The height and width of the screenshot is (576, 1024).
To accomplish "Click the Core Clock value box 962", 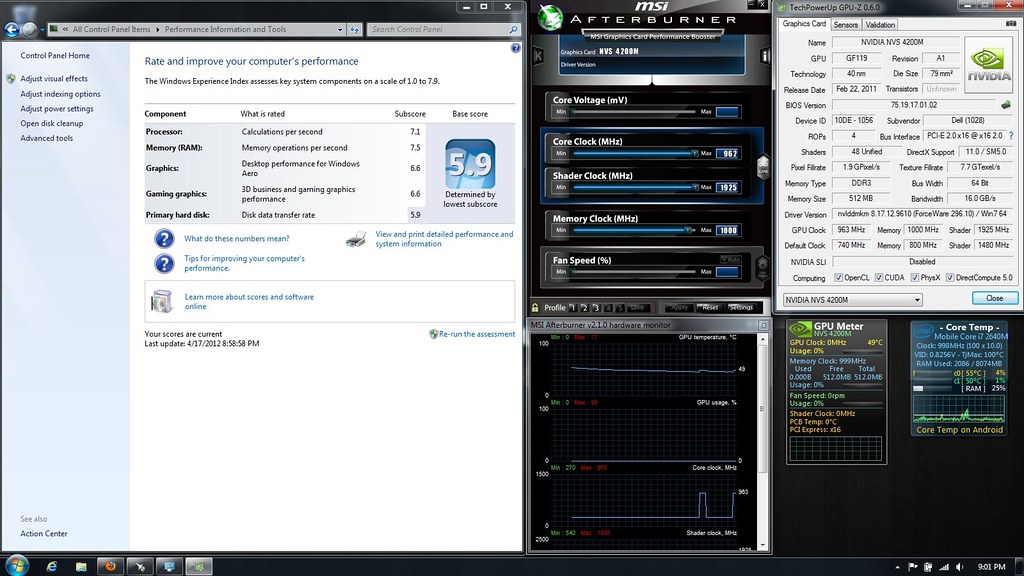I will (x=728, y=153).
